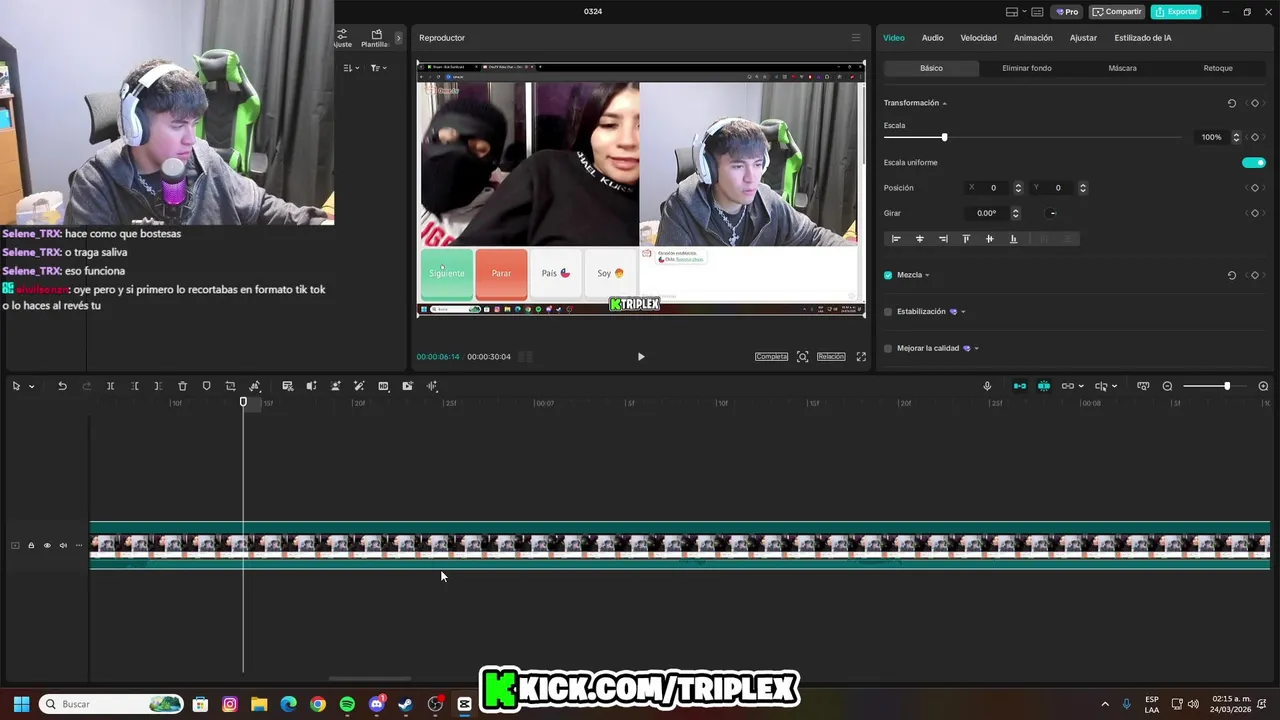Image resolution: width=1280 pixels, height=720 pixels.
Task: Enable Mejorar la calidad checkbox
Action: click(x=888, y=348)
